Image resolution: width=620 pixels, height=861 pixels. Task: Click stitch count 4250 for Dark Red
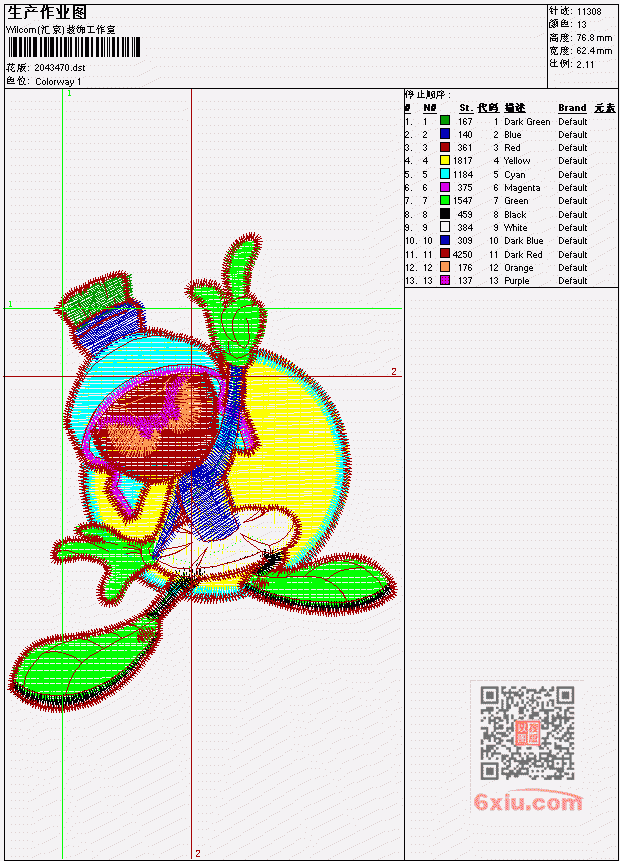pyautogui.click(x=462, y=254)
